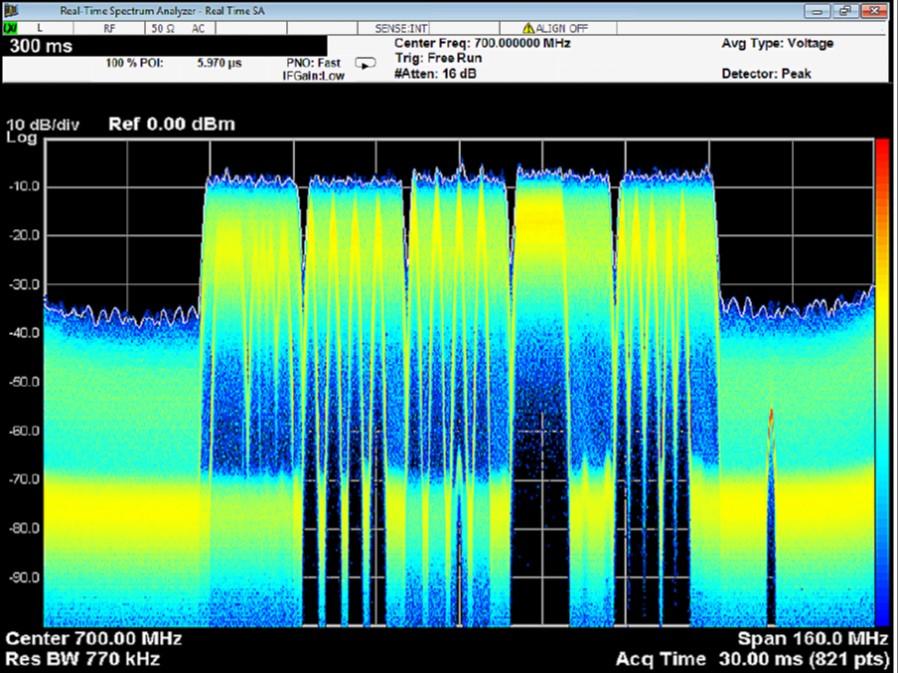Screen dimensions: 898x673
Task: Click the persistence color scale bar
Action: (882, 382)
